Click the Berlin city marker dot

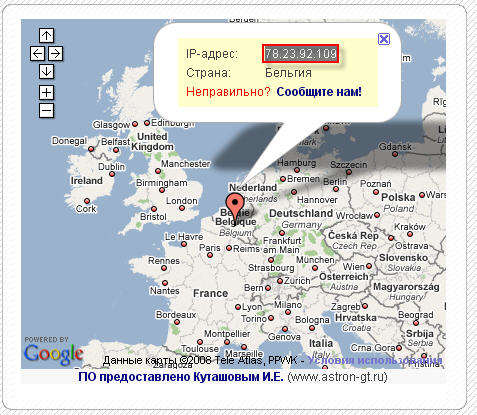click(336, 189)
